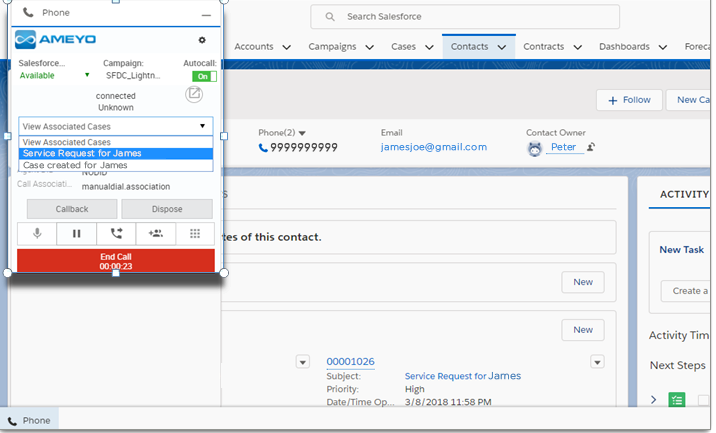This screenshot has width=716, height=433.
Task: Switch to the ACTIVITY tab
Action: [684, 195]
